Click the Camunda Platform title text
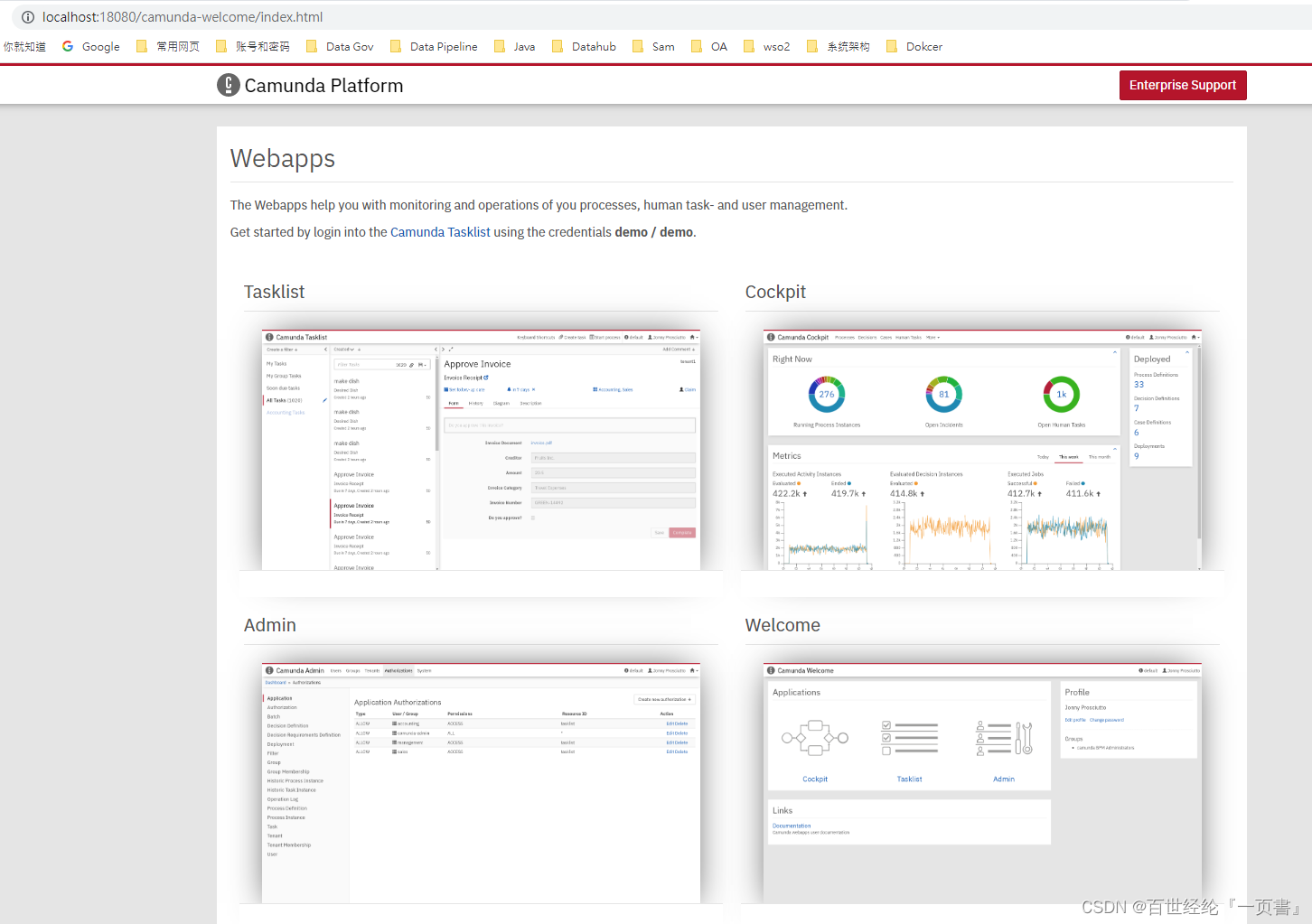Screen dimensions: 1312x924 pos(323,86)
